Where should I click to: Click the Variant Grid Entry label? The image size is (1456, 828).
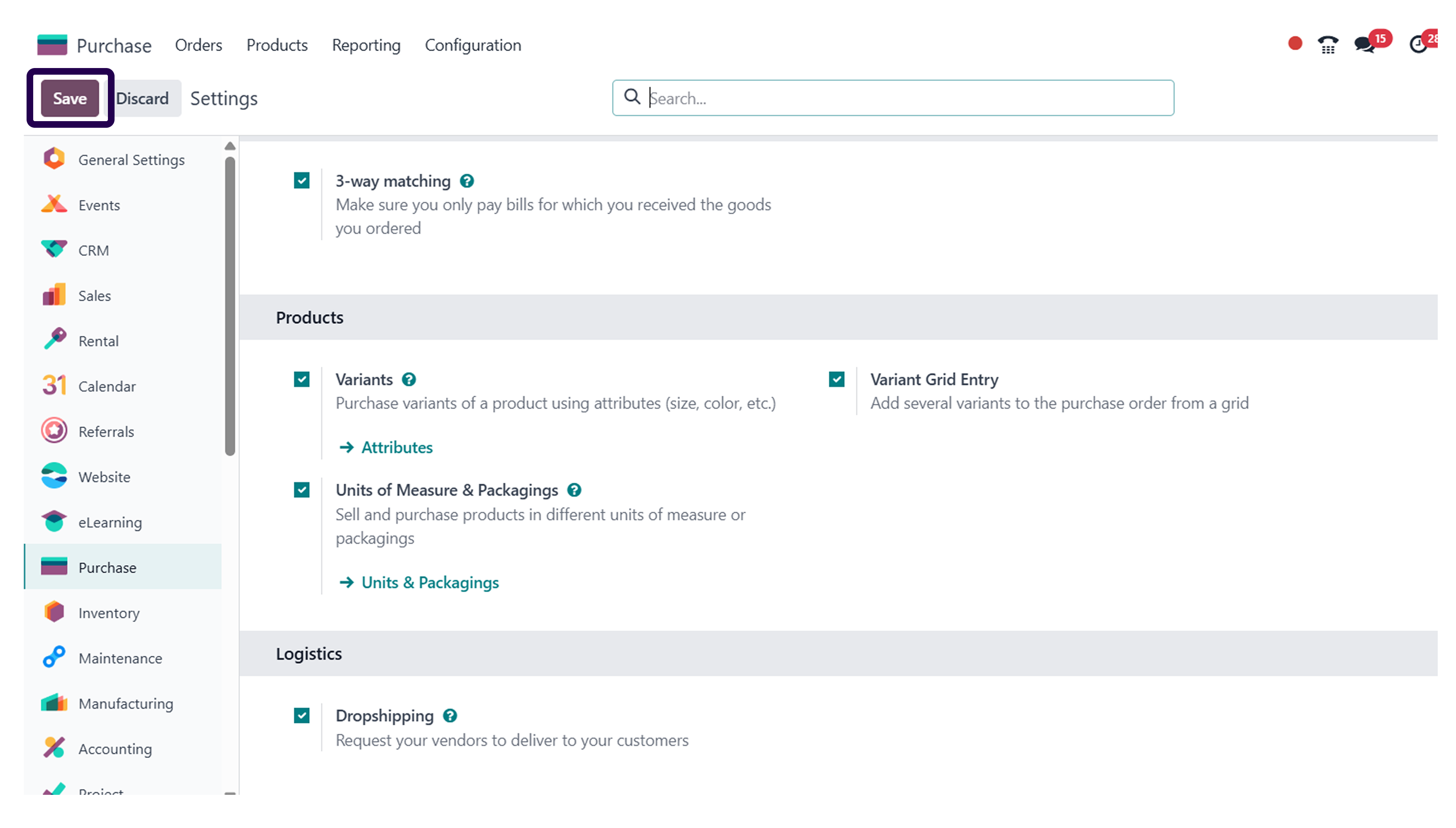tap(934, 379)
